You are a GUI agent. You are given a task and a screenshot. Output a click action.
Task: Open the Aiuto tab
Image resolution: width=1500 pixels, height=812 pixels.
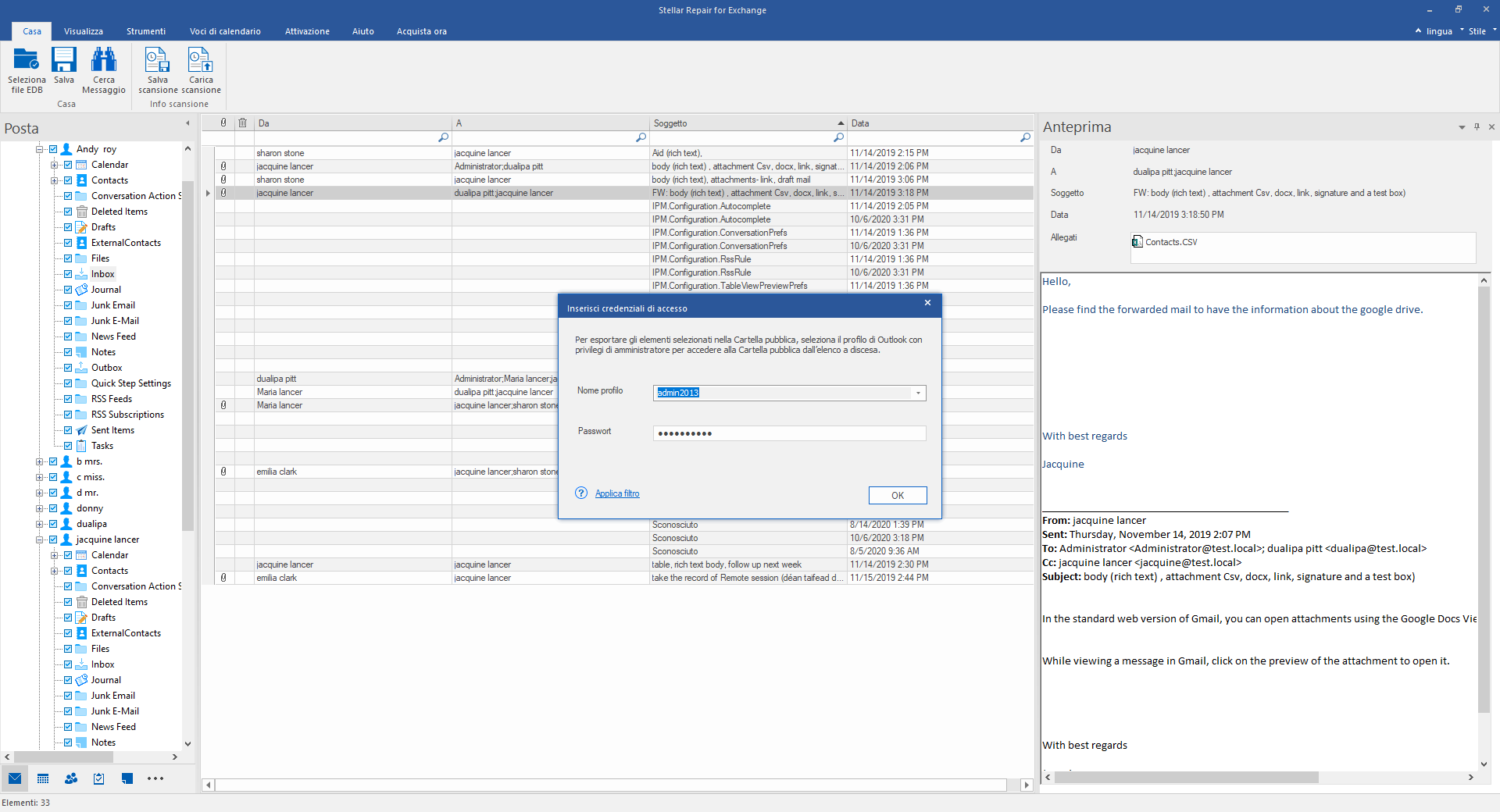click(x=363, y=31)
